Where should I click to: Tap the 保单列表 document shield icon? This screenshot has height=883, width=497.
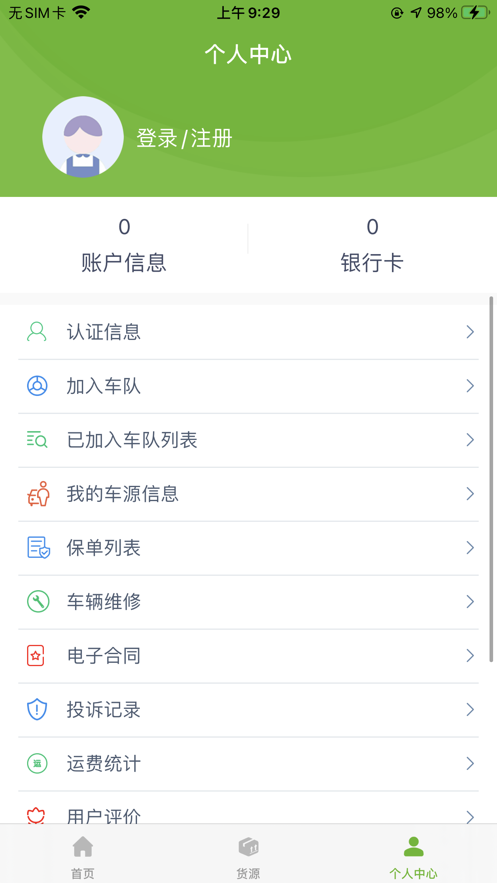(x=38, y=548)
